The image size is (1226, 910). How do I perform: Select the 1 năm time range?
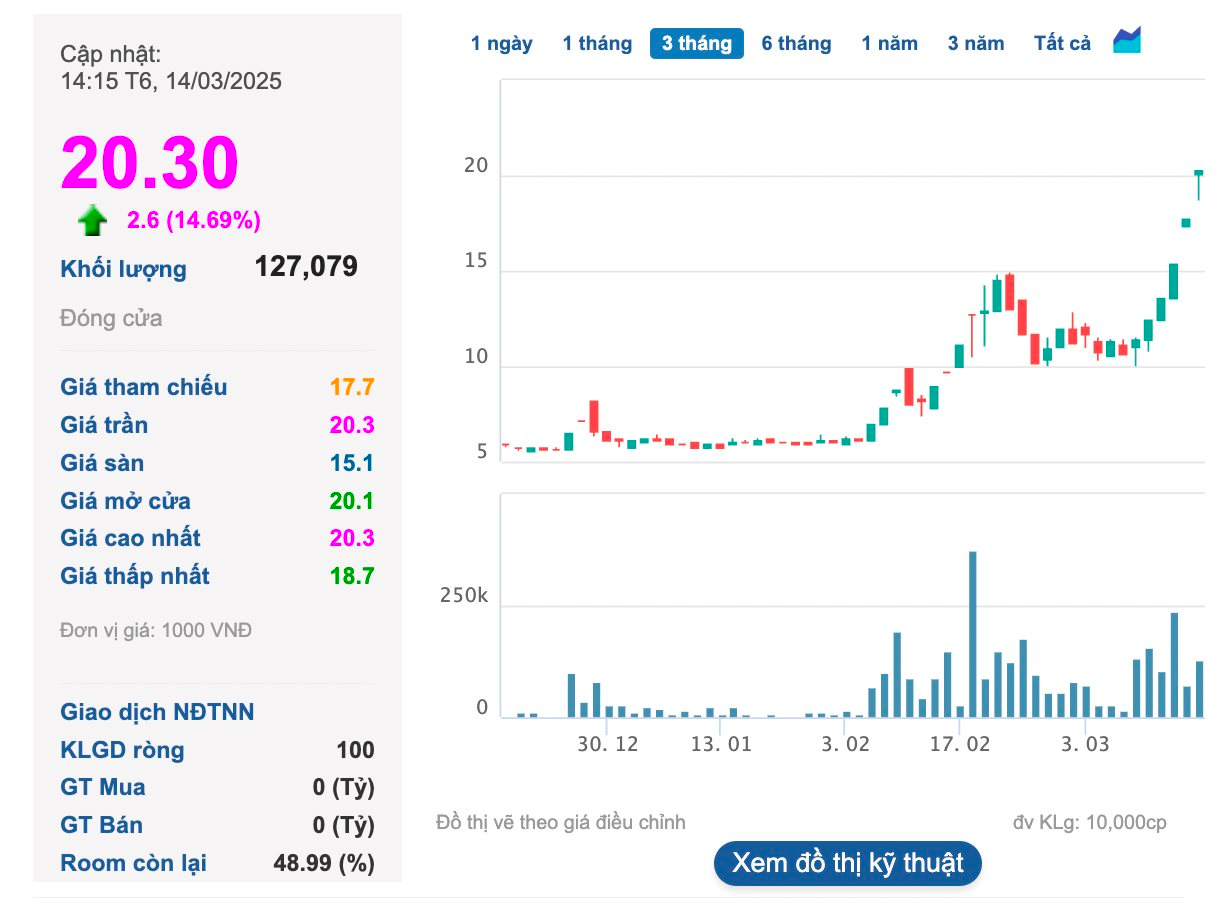(x=890, y=44)
